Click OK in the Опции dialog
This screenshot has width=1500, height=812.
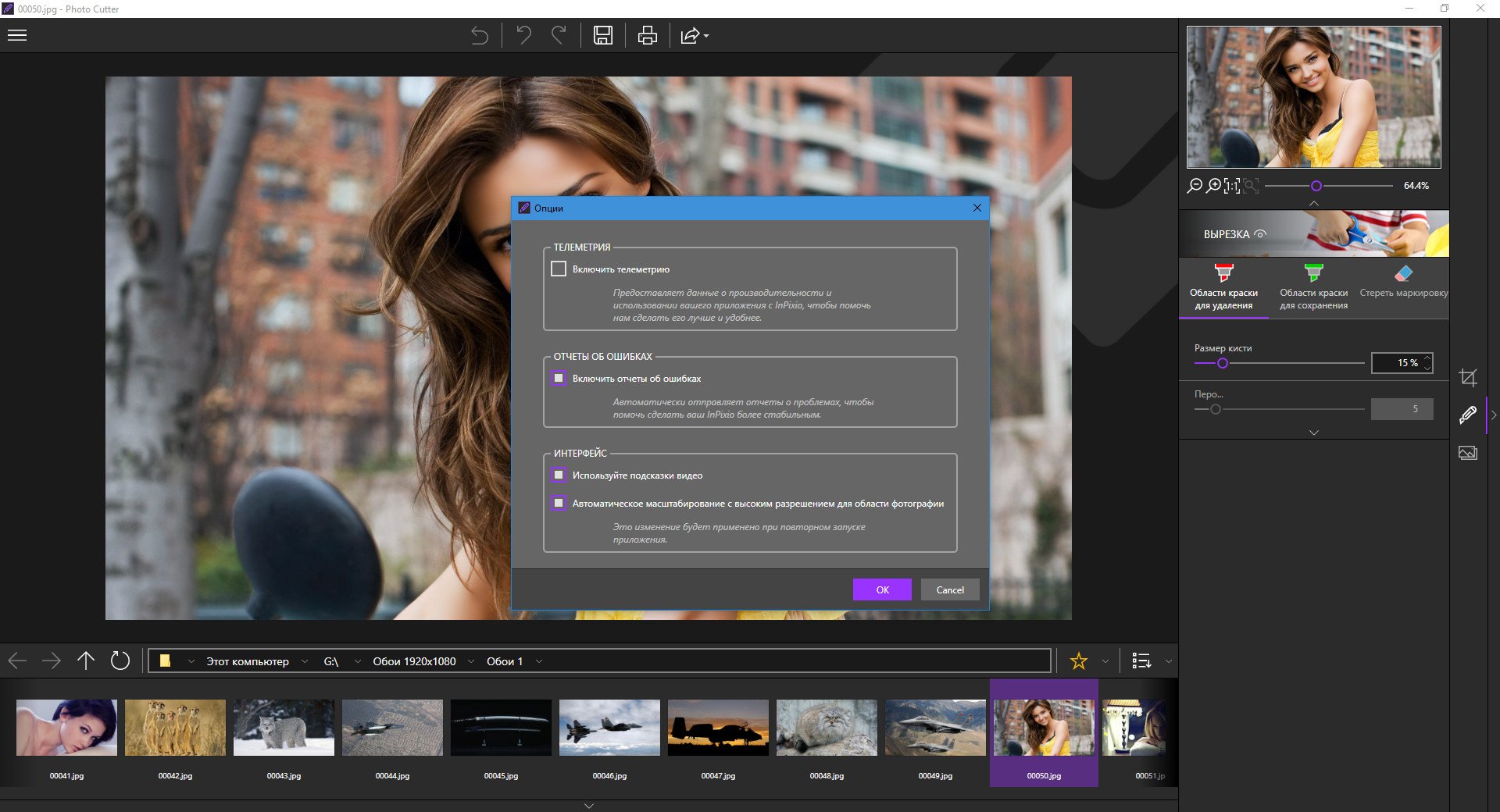pyautogui.click(x=882, y=589)
